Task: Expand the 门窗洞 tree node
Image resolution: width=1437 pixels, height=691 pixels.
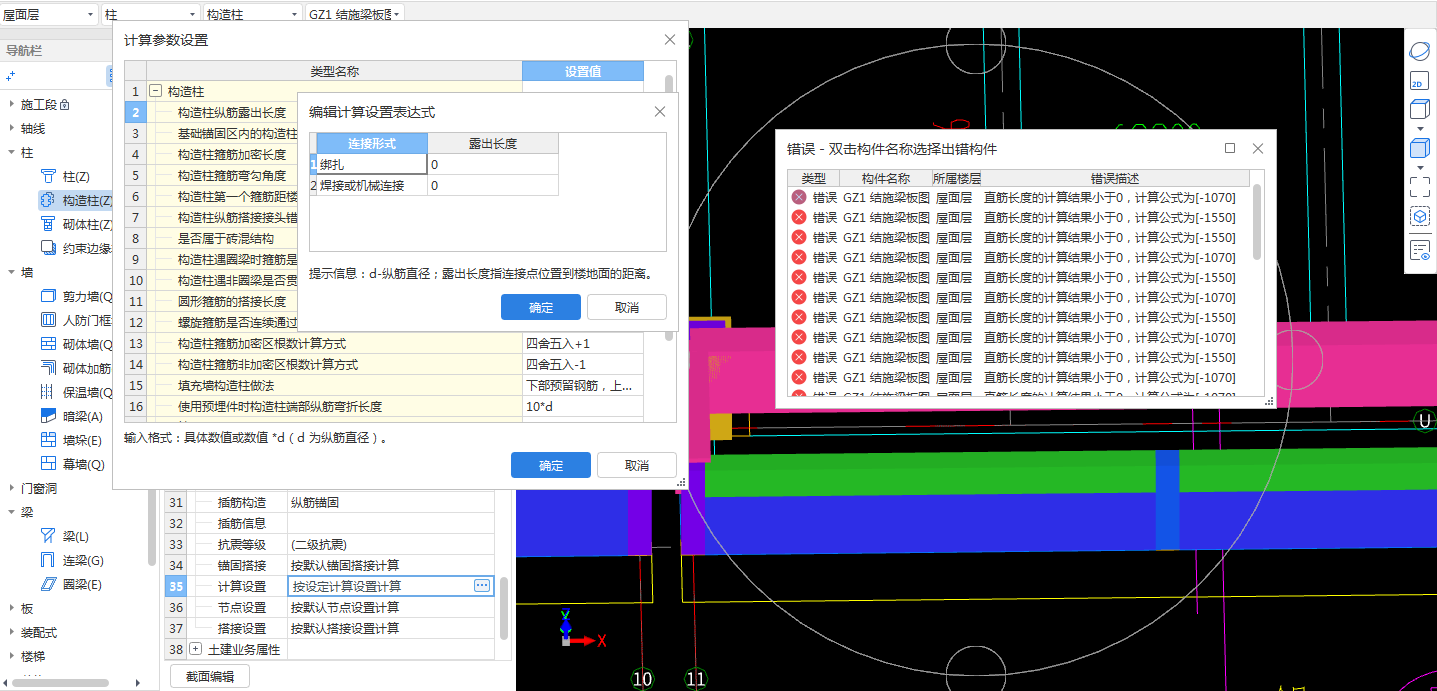Action: click(11, 488)
